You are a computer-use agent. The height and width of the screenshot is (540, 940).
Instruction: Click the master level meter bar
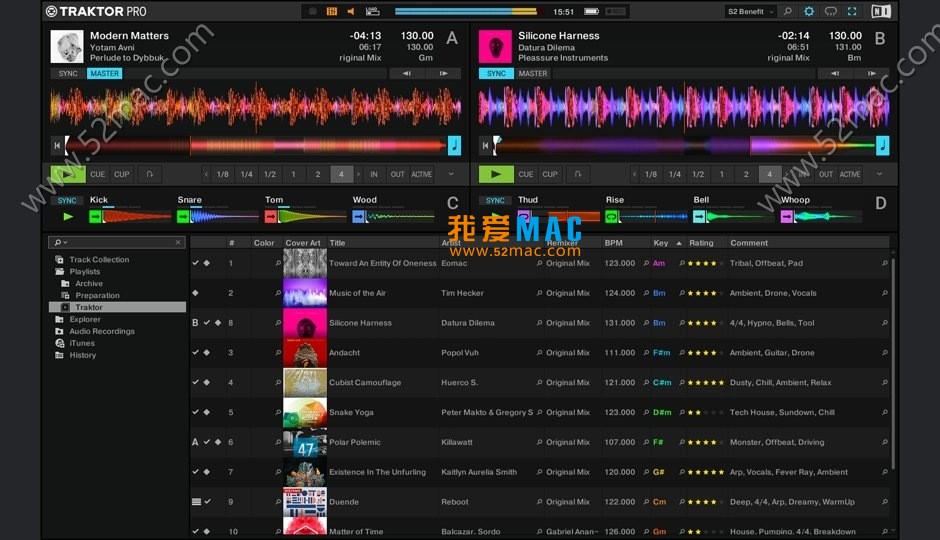[x=466, y=11]
